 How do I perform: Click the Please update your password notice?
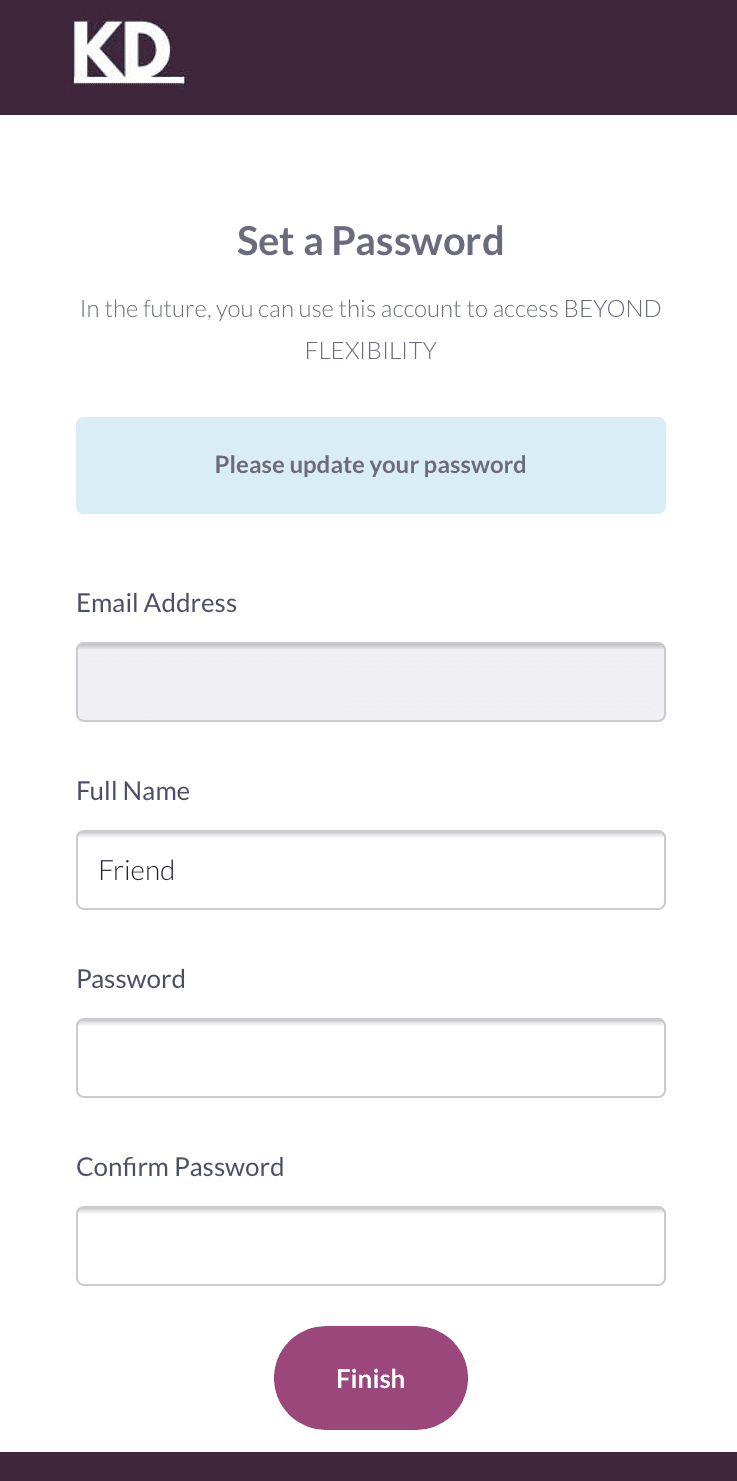[x=370, y=465]
